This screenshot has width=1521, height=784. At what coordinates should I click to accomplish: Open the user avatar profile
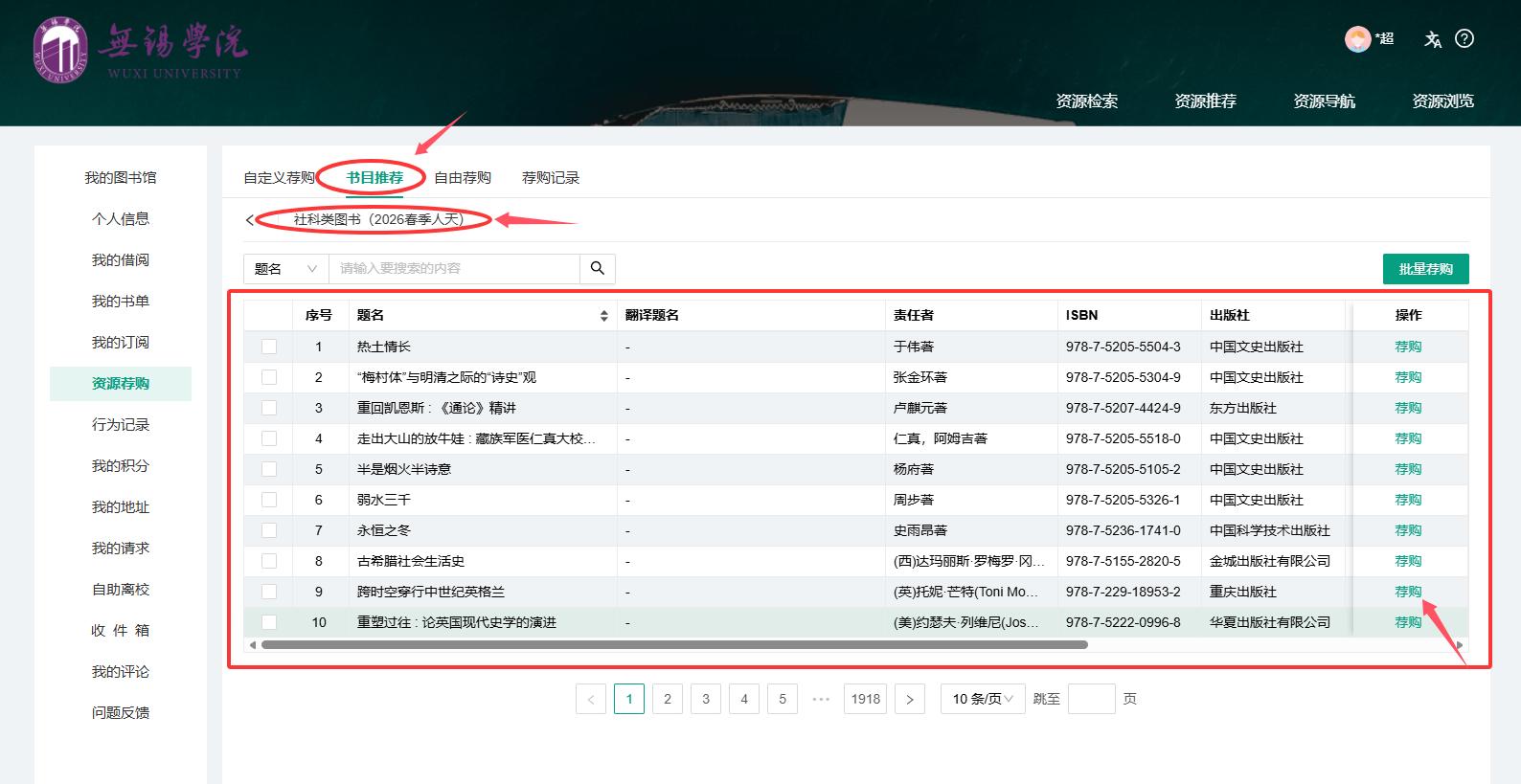coord(1357,39)
